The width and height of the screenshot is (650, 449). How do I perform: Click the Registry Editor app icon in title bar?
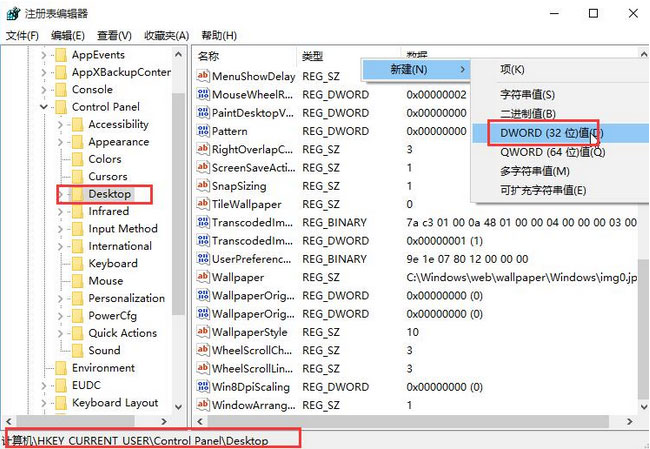[11, 13]
